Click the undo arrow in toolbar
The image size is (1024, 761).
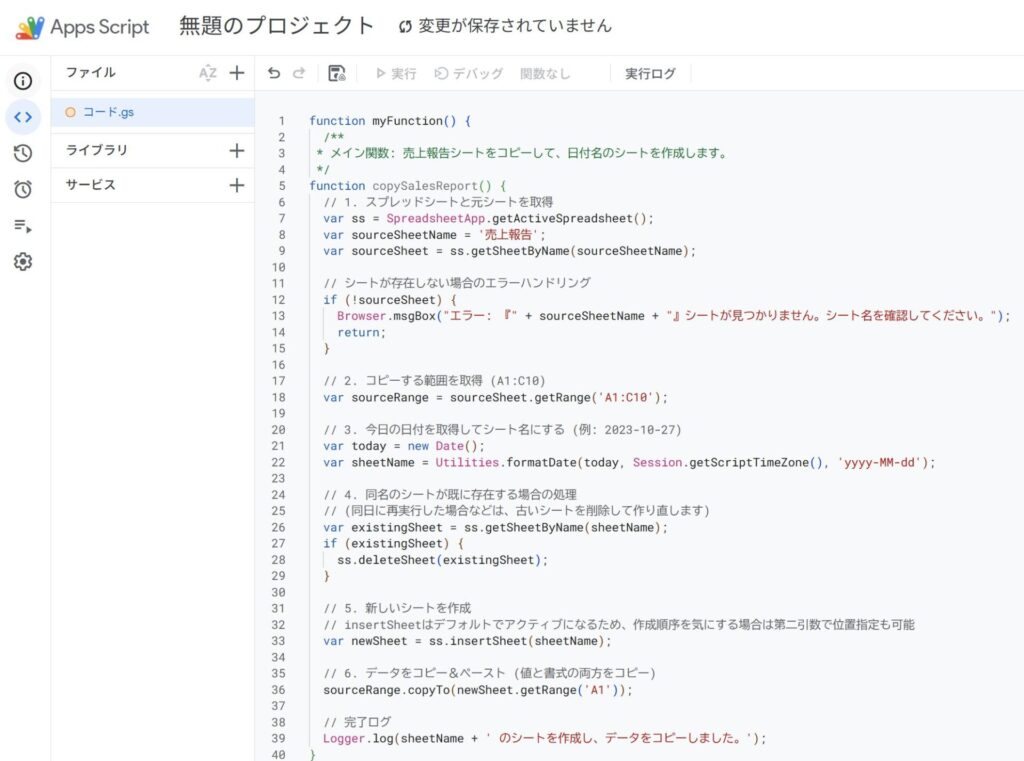coord(274,73)
